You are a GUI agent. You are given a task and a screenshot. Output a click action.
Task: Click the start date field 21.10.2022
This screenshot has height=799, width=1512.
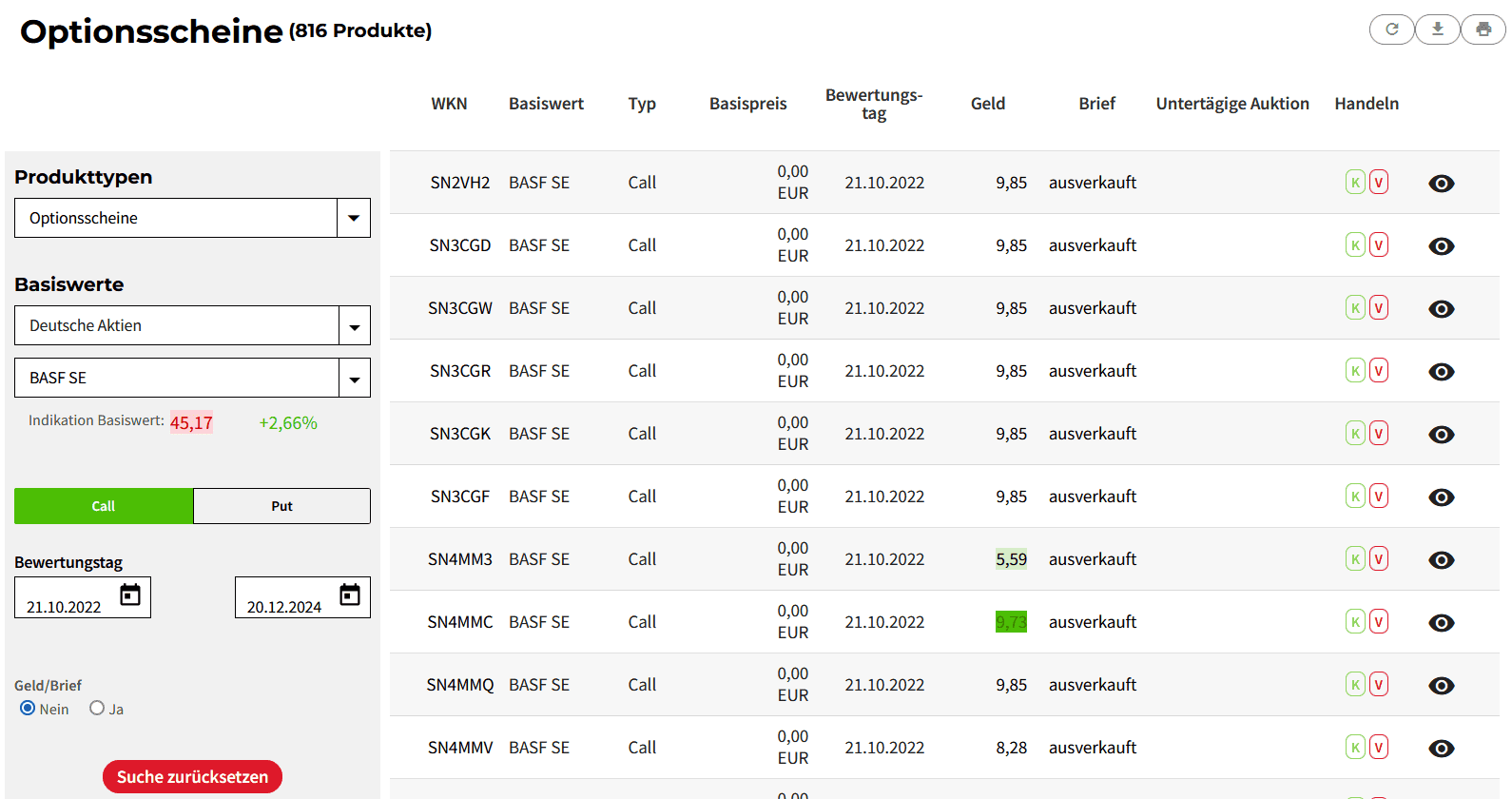[83, 597]
